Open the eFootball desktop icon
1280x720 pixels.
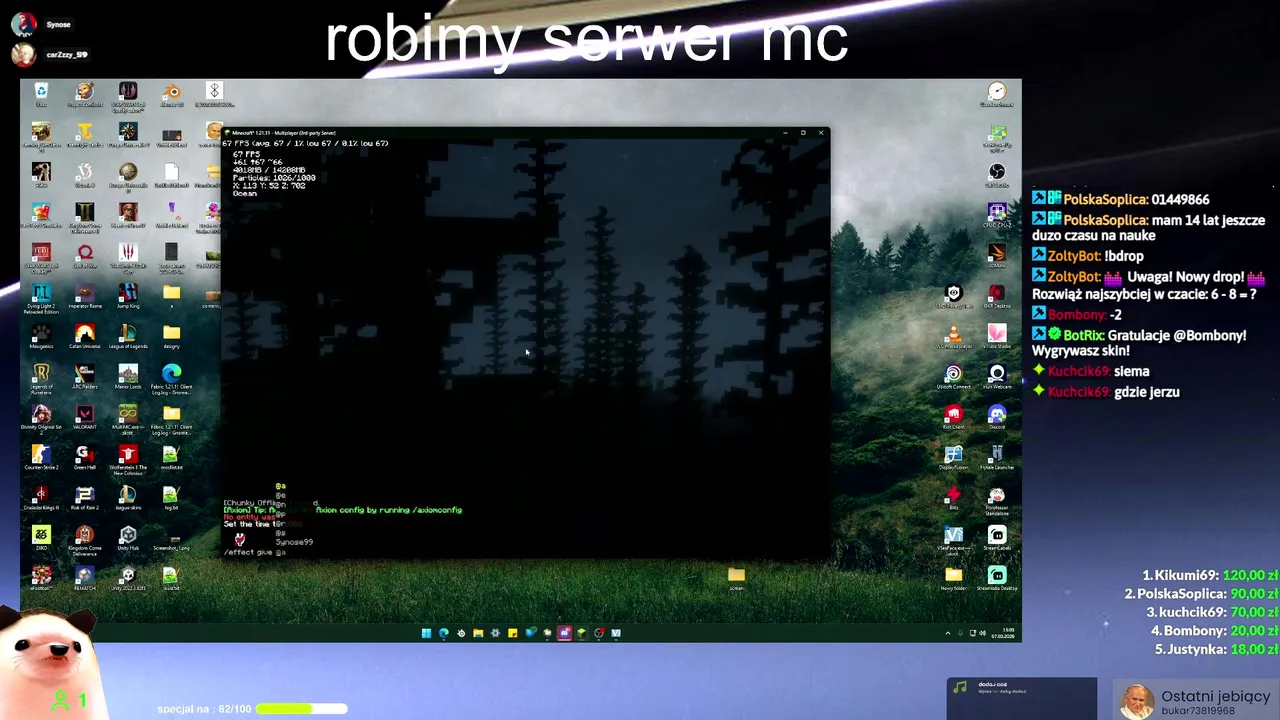click(41, 579)
